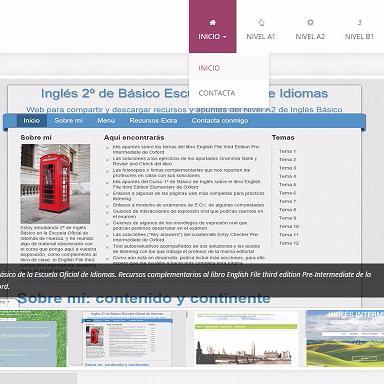The height and width of the screenshot is (384, 384).
Task: Click the icon above NIVEL A1
Action: [261, 23]
